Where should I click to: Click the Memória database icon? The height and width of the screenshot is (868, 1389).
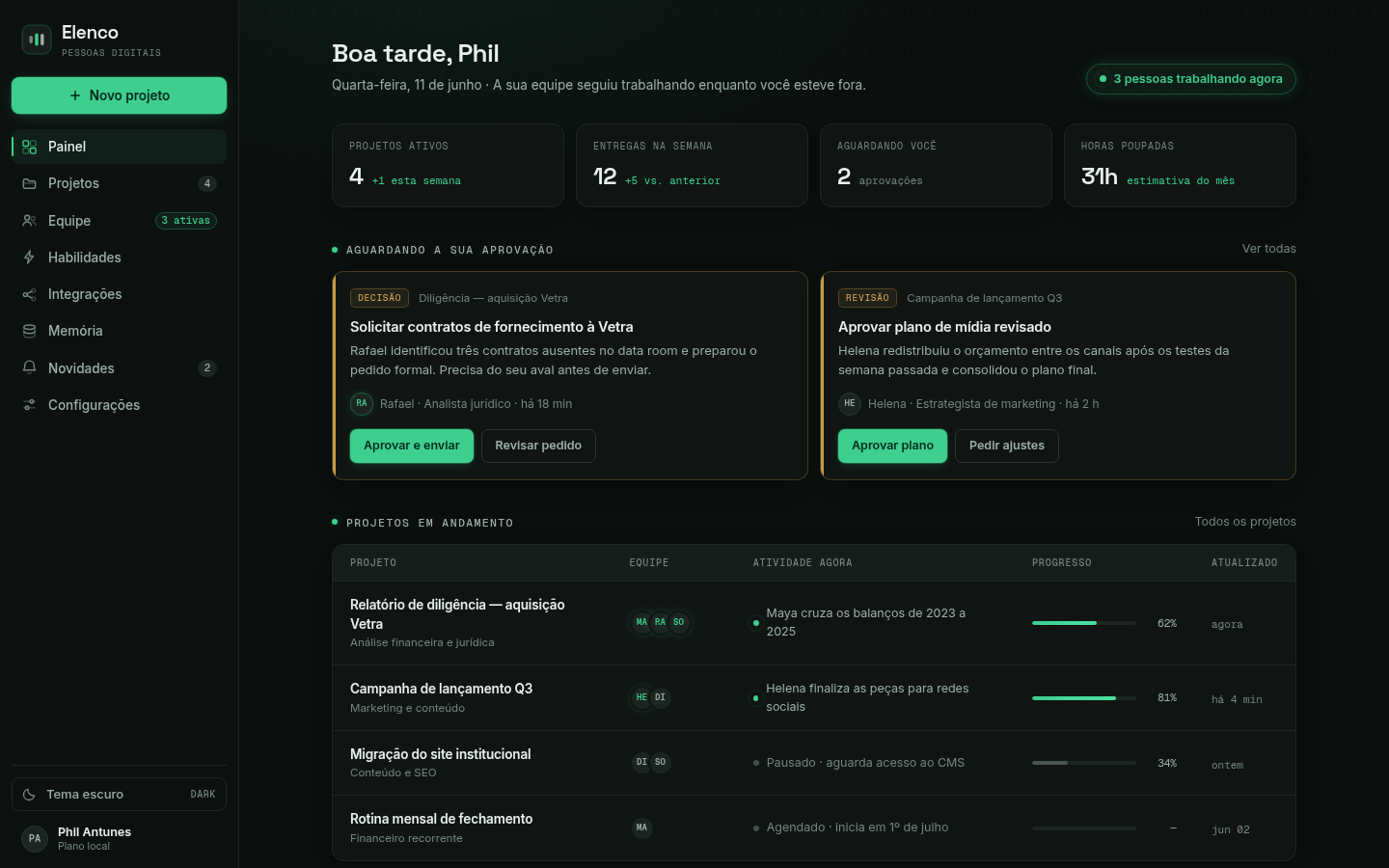pyautogui.click(x=29, y=331)
